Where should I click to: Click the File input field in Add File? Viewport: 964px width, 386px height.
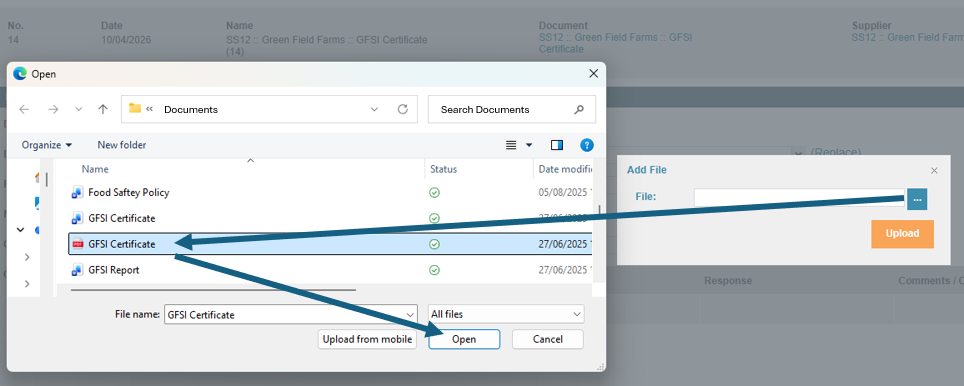[x=799, y=197]
